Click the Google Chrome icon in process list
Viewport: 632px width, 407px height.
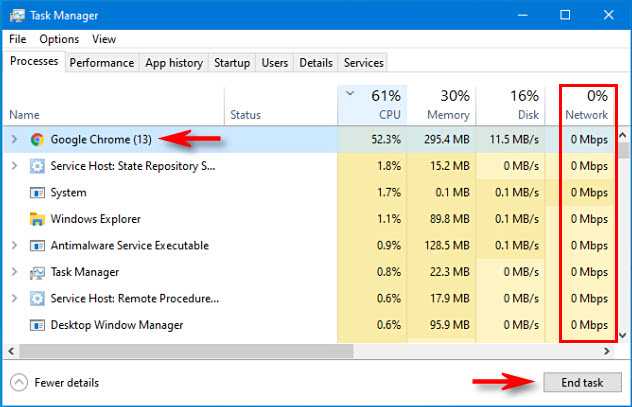37,139
